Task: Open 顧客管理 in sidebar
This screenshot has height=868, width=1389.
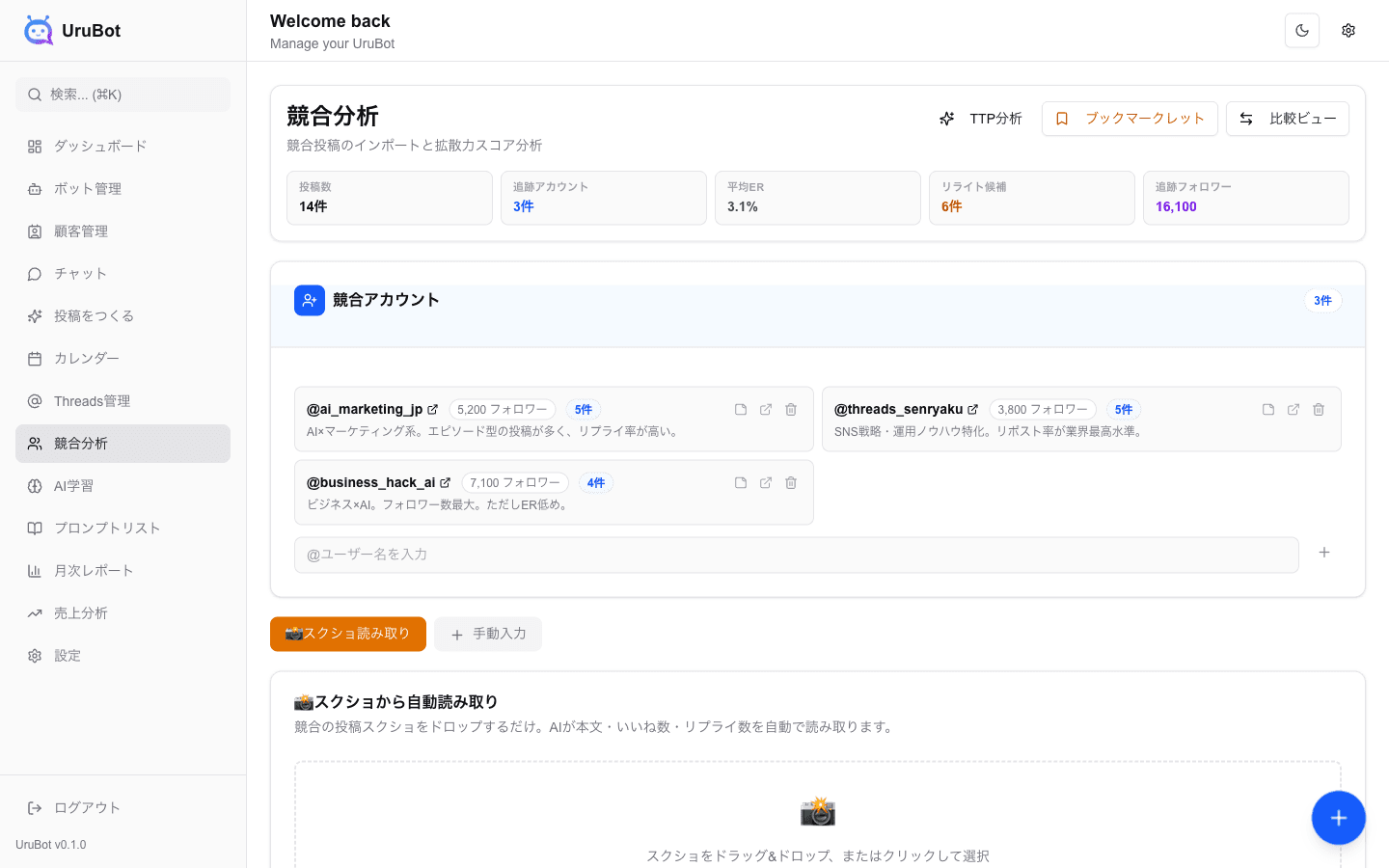Action: 123,231
